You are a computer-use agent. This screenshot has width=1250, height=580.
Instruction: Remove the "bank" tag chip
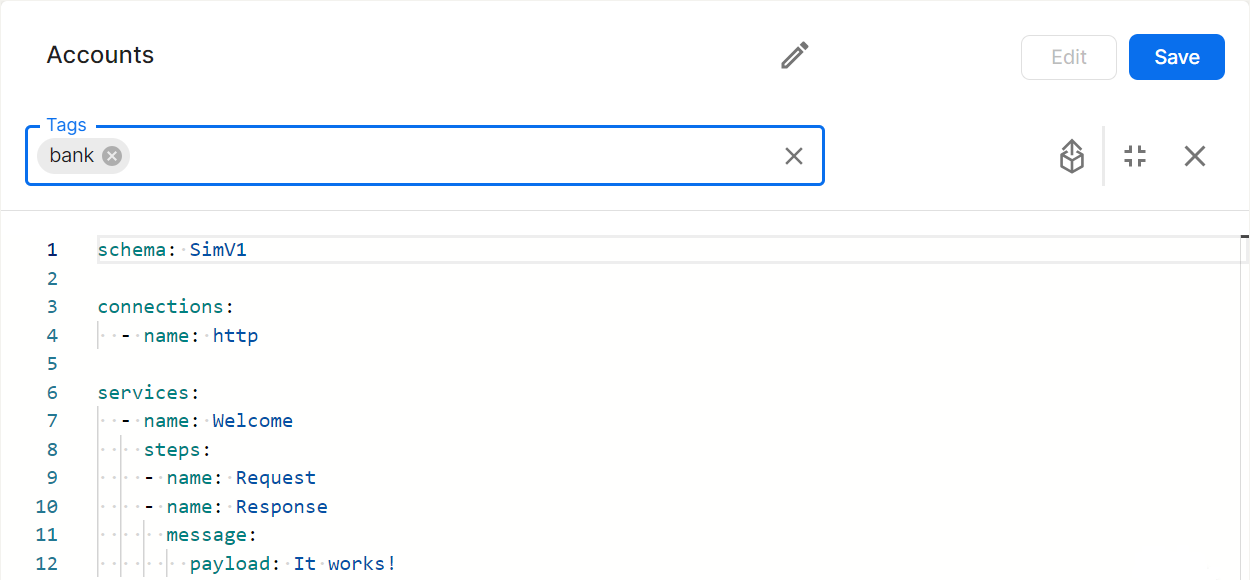(112, 156)
